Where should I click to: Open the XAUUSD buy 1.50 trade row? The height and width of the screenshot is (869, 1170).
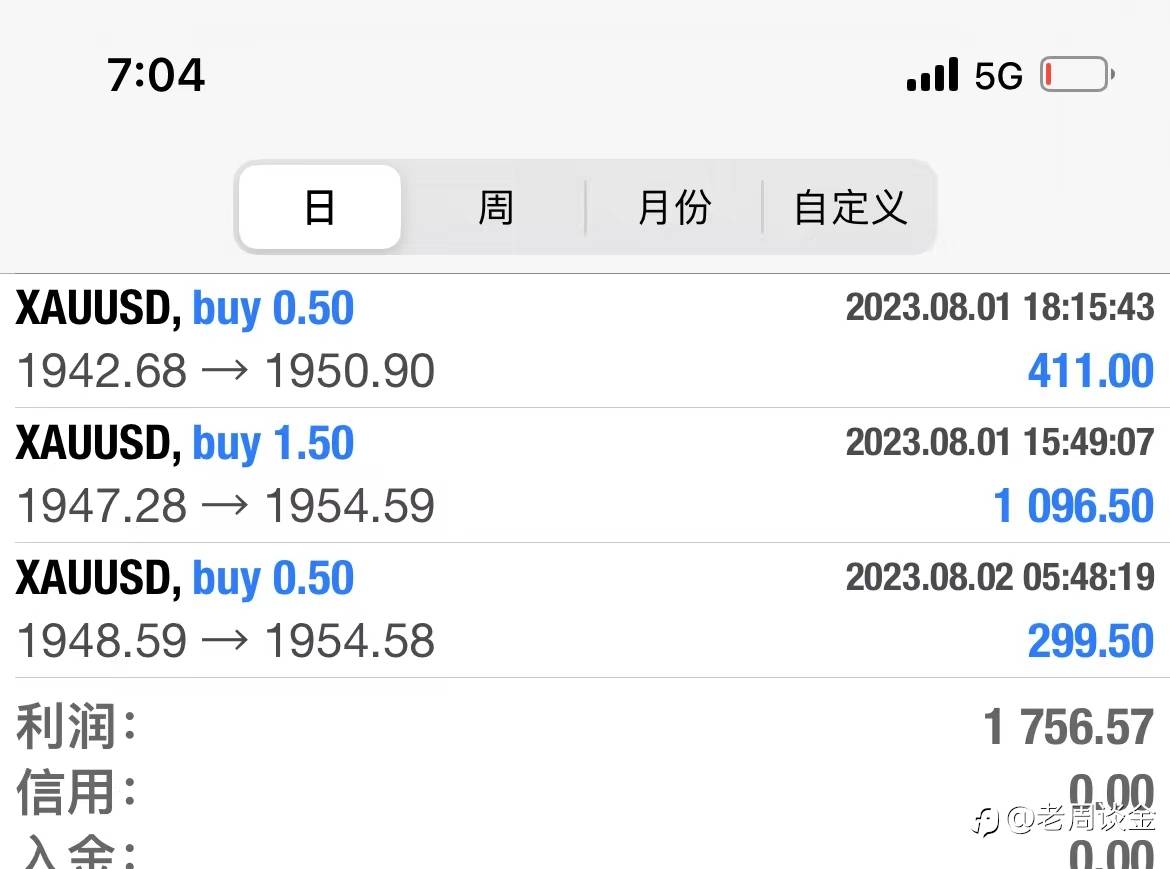point(585,475)
